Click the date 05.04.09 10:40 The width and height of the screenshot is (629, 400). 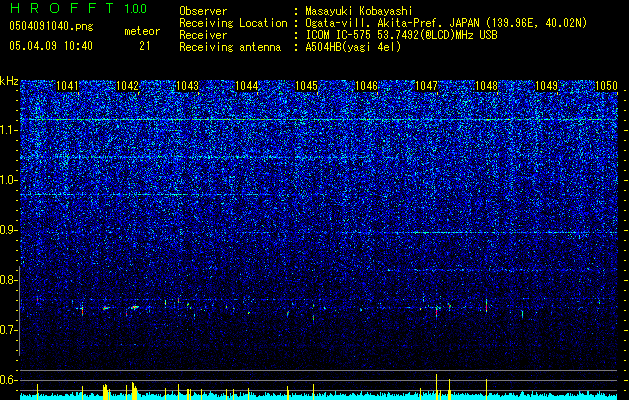[51, 46]
